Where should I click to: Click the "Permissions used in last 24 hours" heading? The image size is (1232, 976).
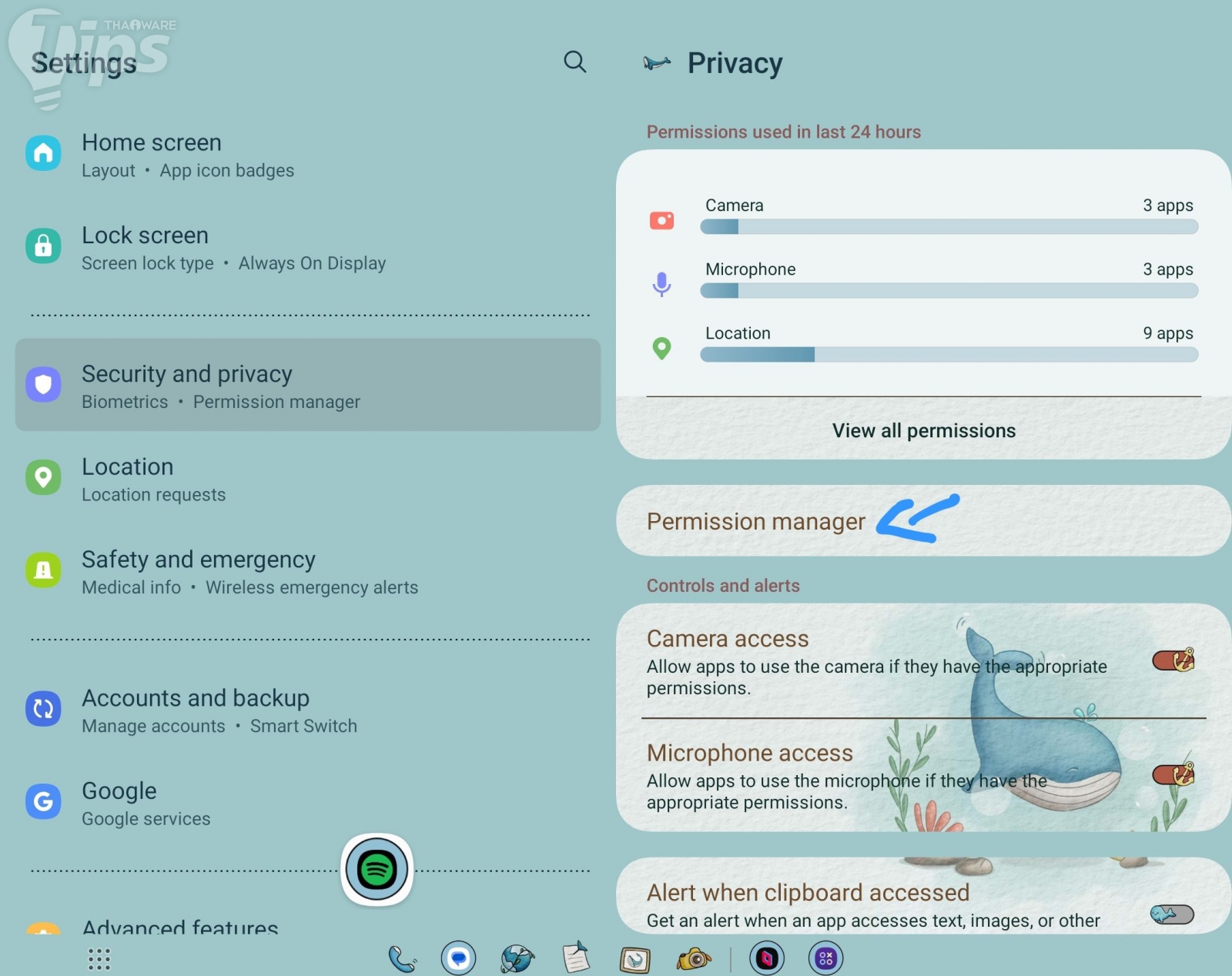784,132
